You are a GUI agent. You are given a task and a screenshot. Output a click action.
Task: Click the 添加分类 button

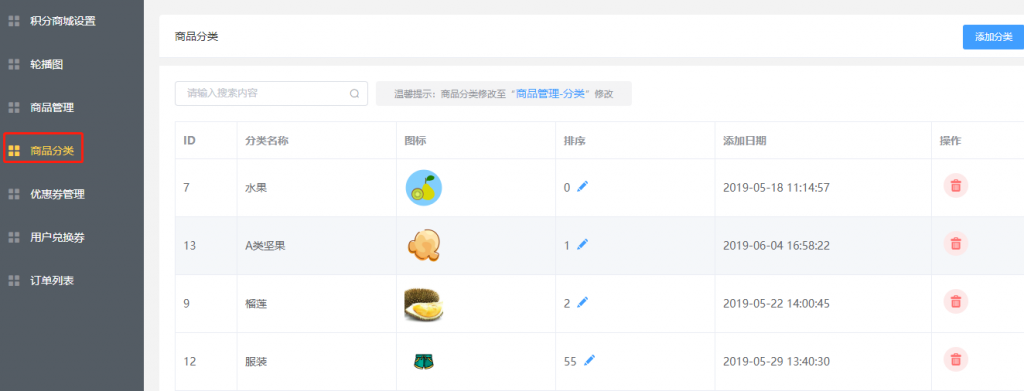993,37
